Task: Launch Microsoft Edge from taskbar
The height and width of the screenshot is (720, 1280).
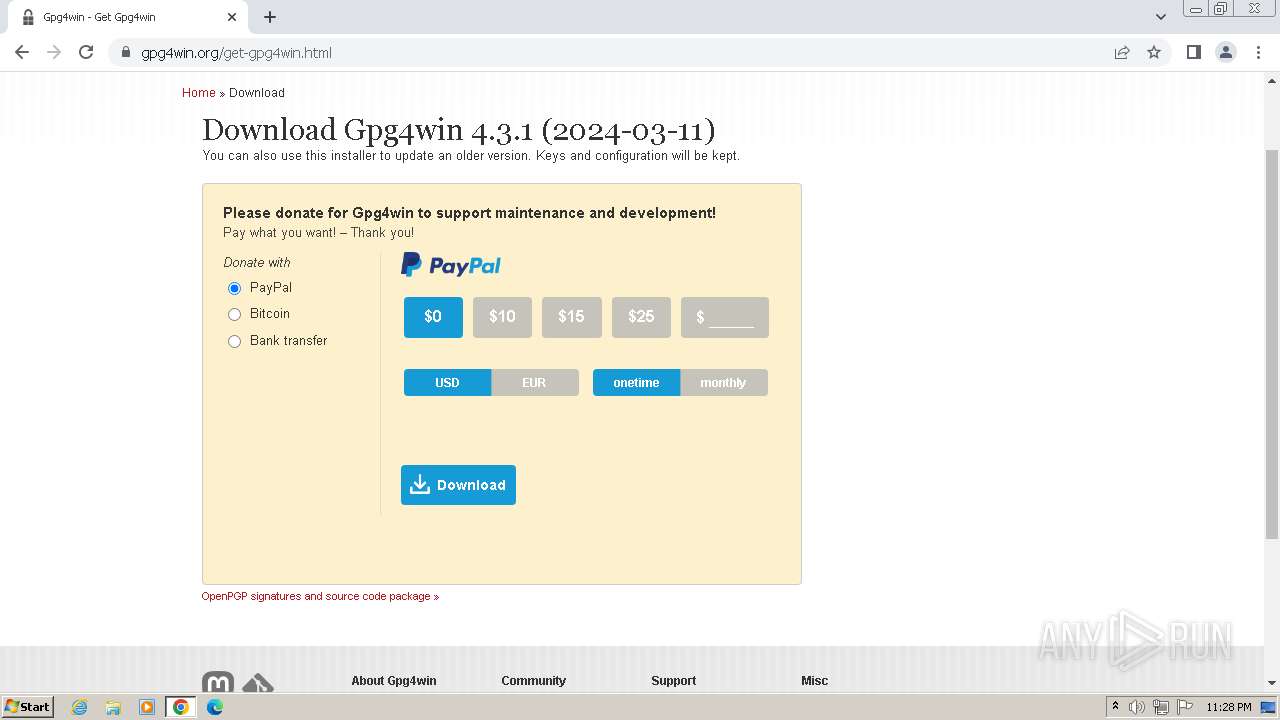Action: (x=215, y=707)
